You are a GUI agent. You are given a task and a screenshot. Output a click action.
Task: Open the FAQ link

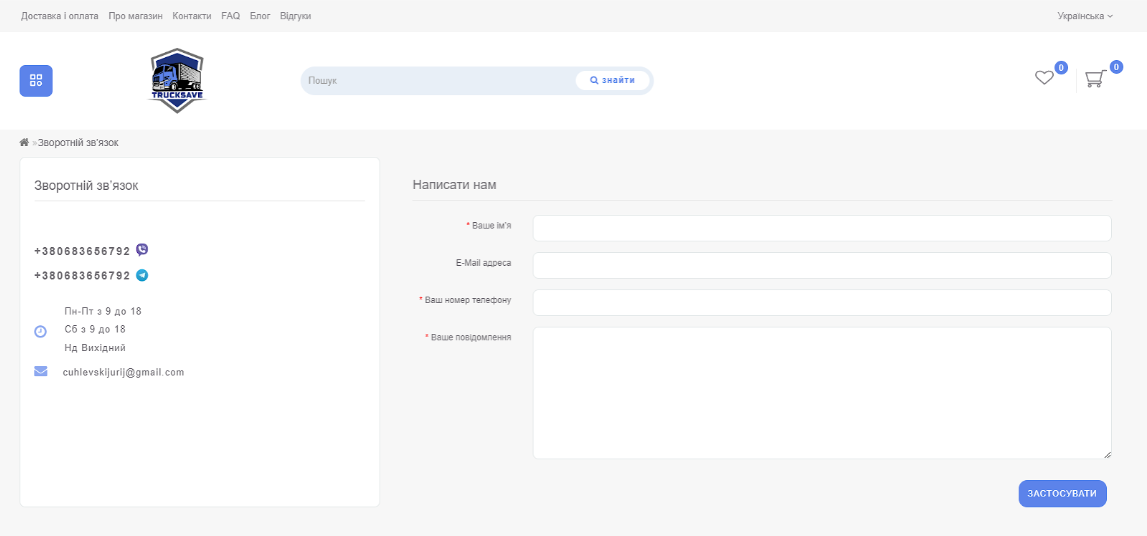tap(230, 16)
